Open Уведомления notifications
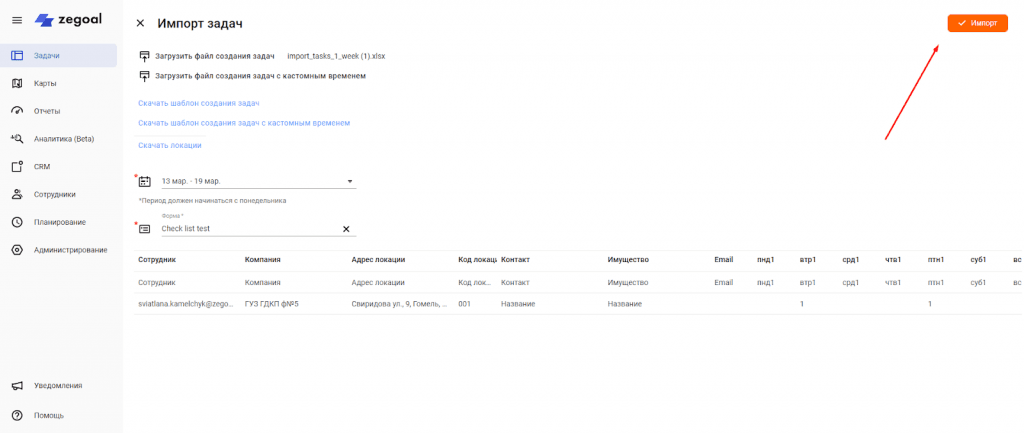The width and height of the screenshot is (1024, 433). click(x=58, y=385)
